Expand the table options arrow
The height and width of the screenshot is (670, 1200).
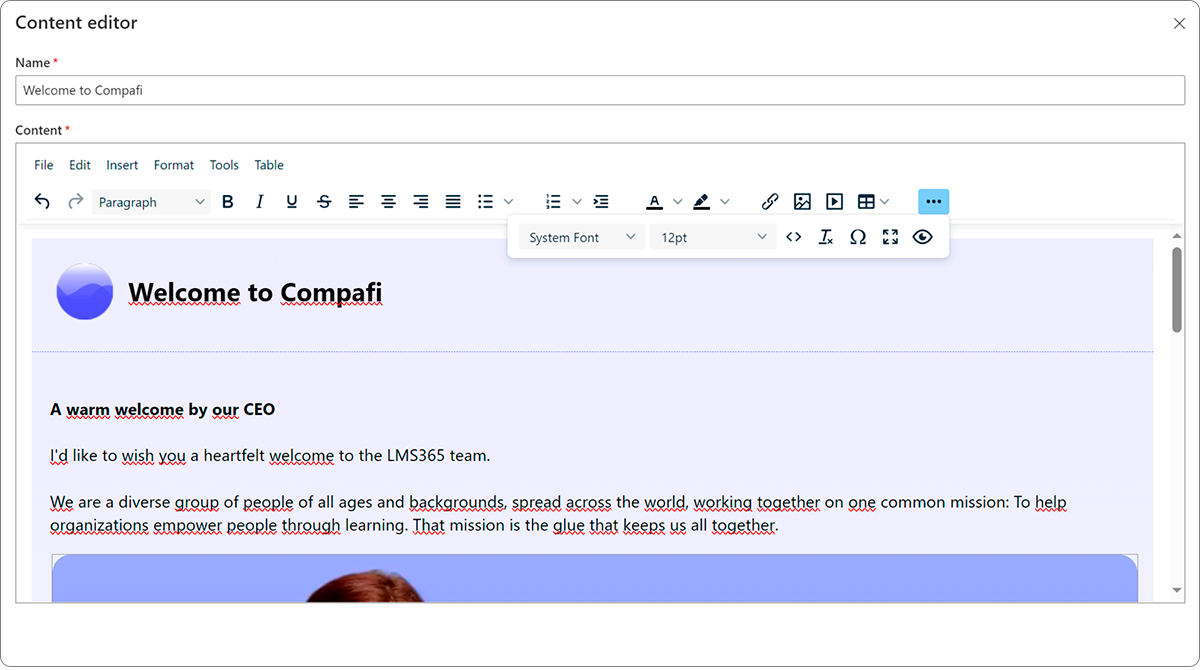(x=885, y=202)
